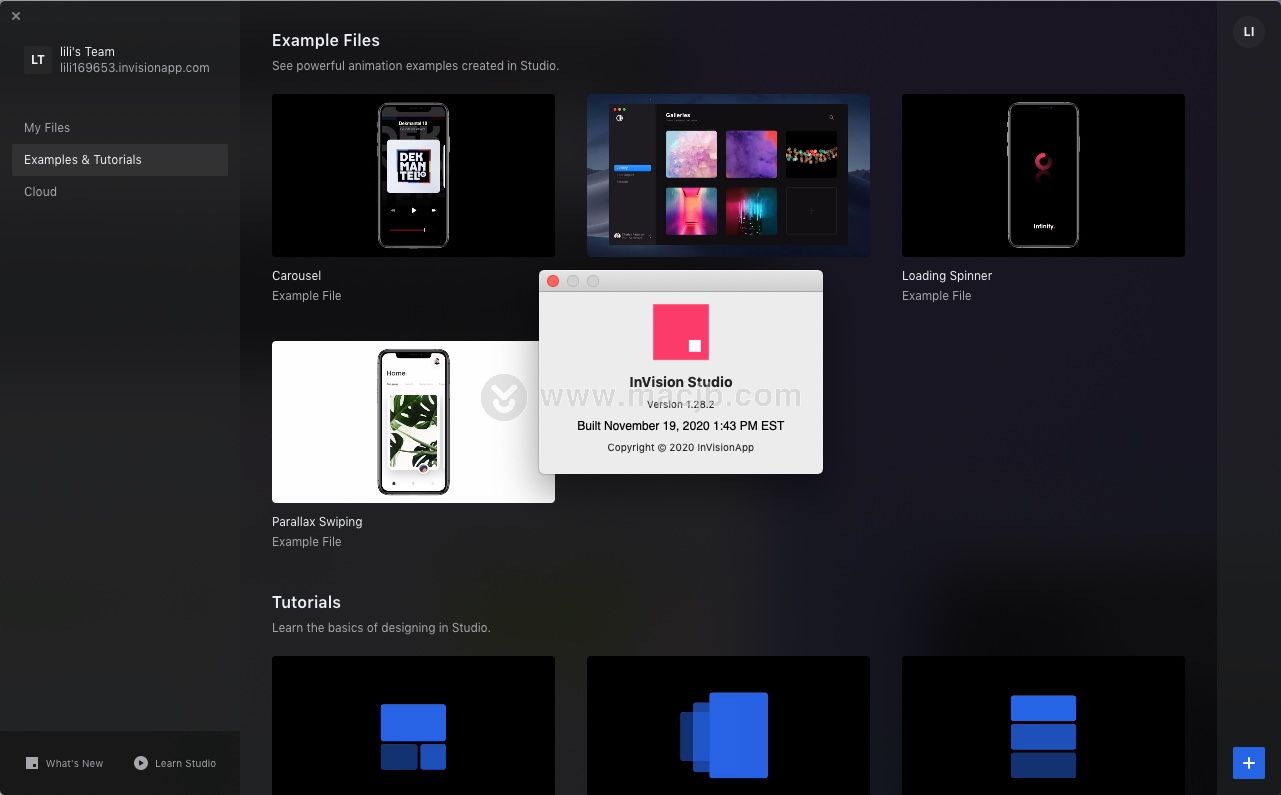
Task: Click the InVision Studio logo in About dialog
Action: pyautogui.click(x=681, y=332)
